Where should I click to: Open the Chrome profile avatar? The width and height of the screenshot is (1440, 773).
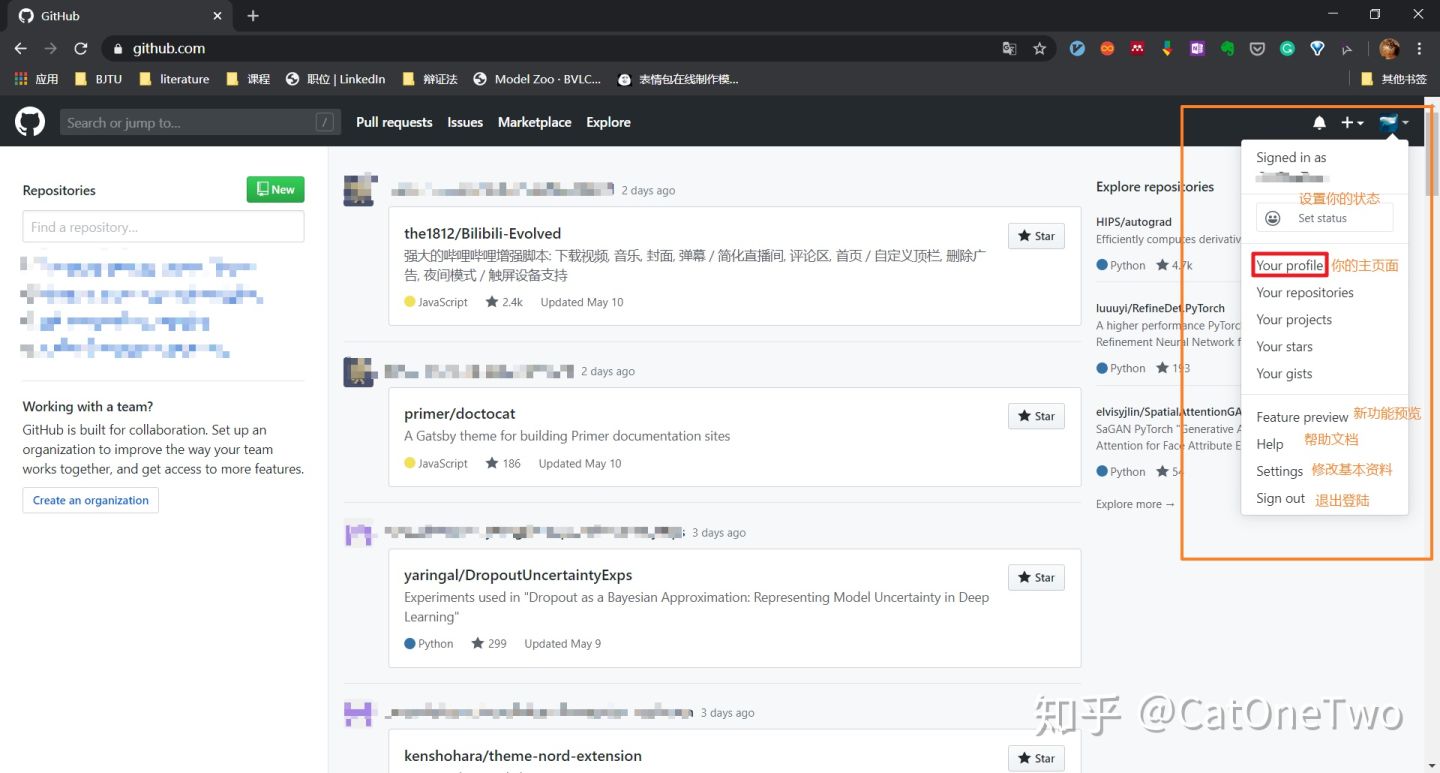[1389, 48]
